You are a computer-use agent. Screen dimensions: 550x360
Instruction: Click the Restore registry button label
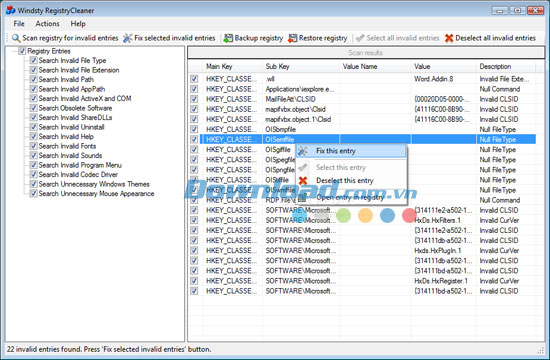(323, 38)
